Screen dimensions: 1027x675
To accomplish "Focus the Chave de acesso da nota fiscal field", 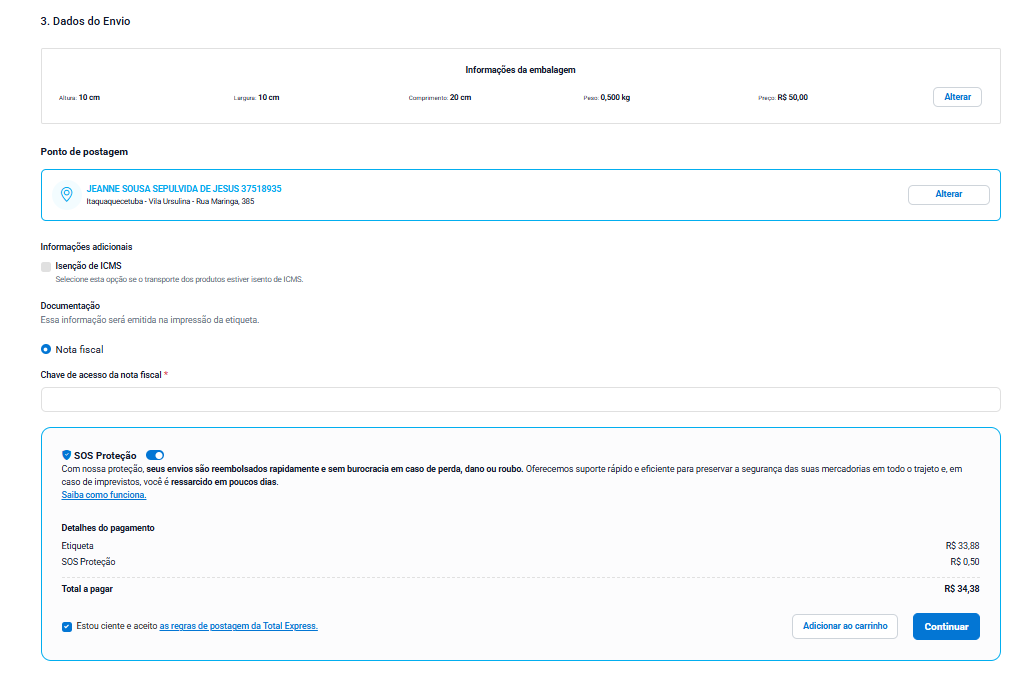I will (x=520, y=400).
